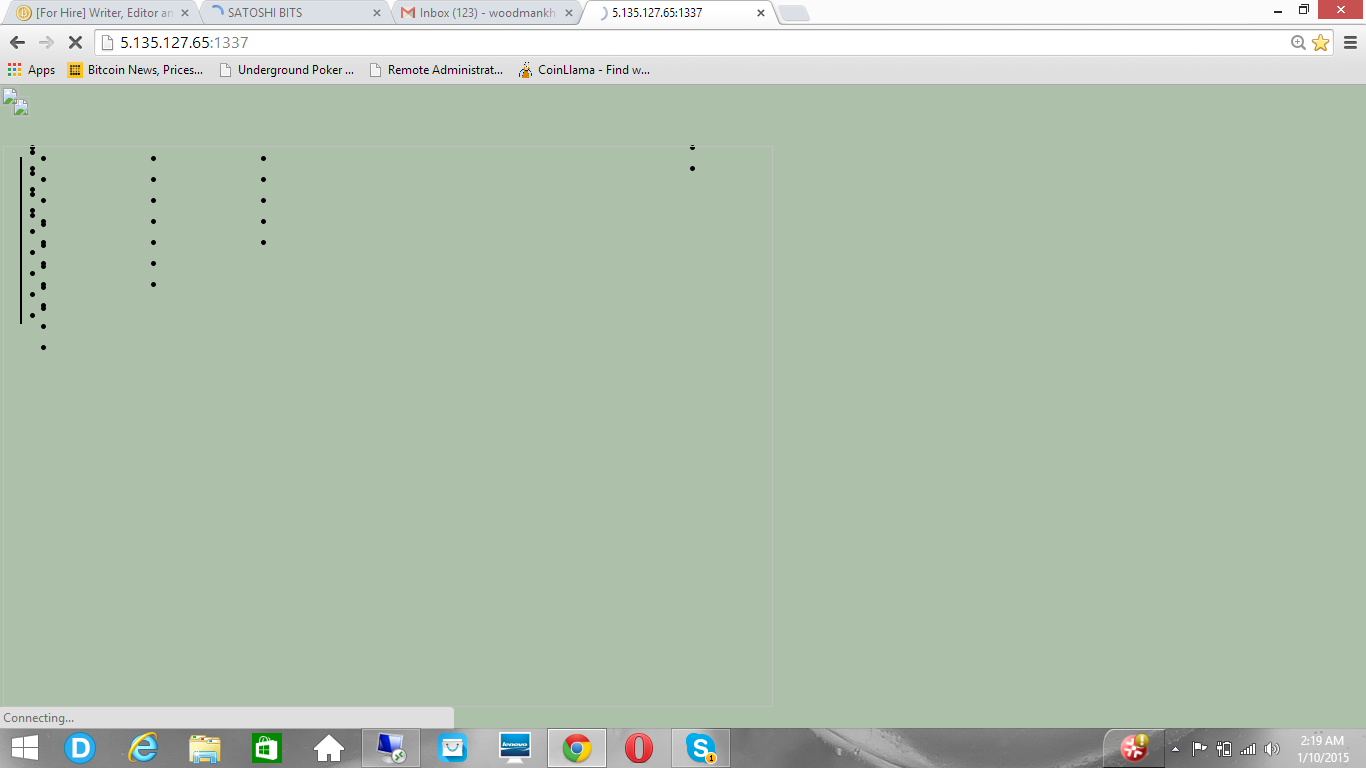Open the Windows Store taskbar icon

[267, 748]
